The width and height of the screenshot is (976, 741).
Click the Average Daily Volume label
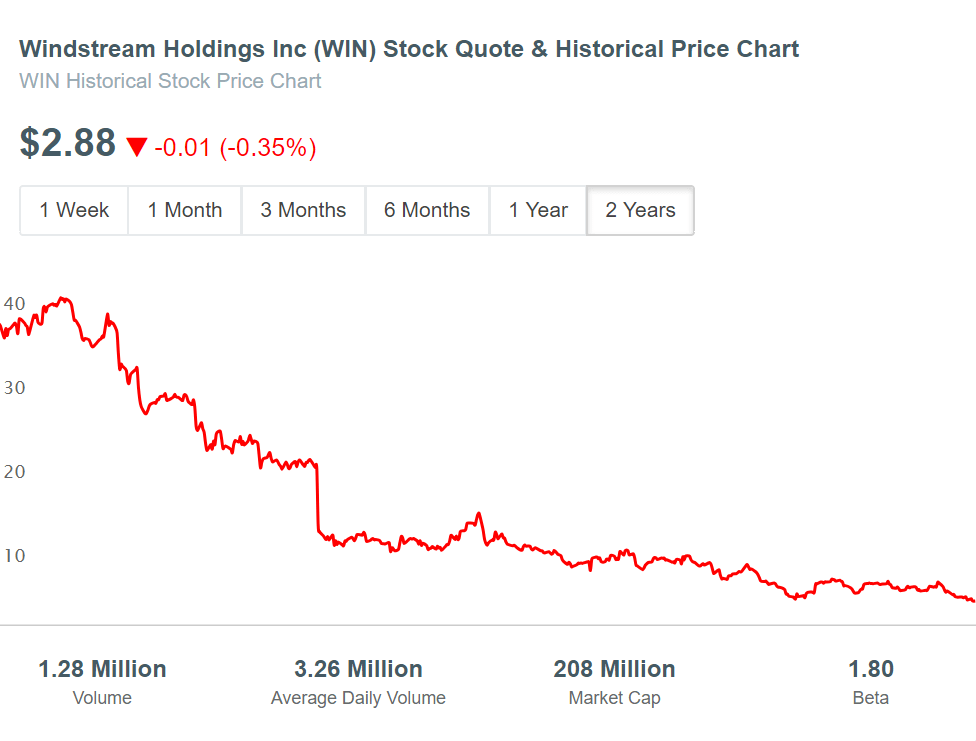358,698
